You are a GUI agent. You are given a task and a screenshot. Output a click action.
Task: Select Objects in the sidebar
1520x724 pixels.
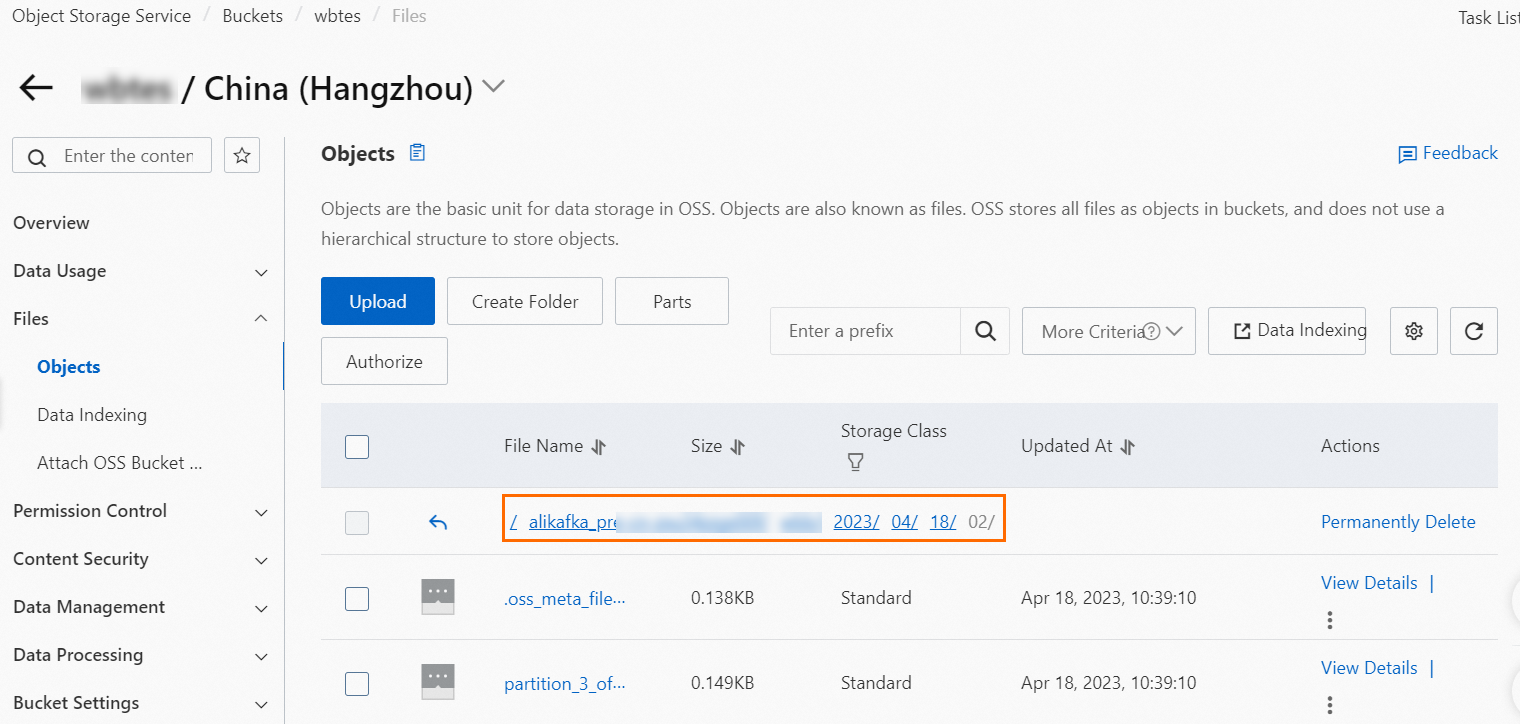pyautogui.click(x=69, y=367)
